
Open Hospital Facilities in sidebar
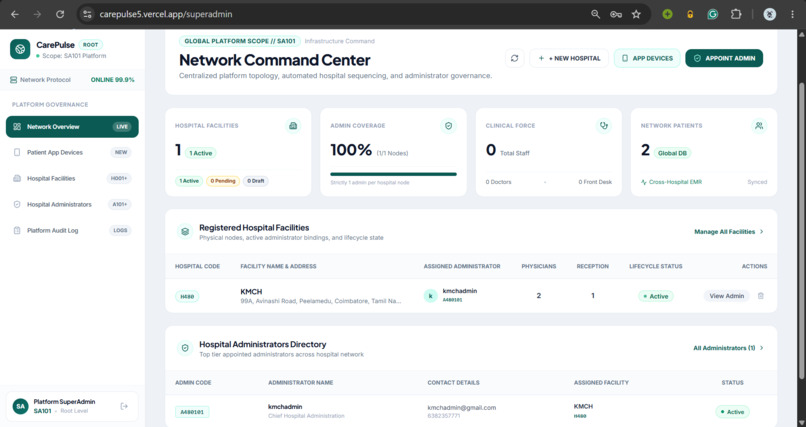(72, 178)
